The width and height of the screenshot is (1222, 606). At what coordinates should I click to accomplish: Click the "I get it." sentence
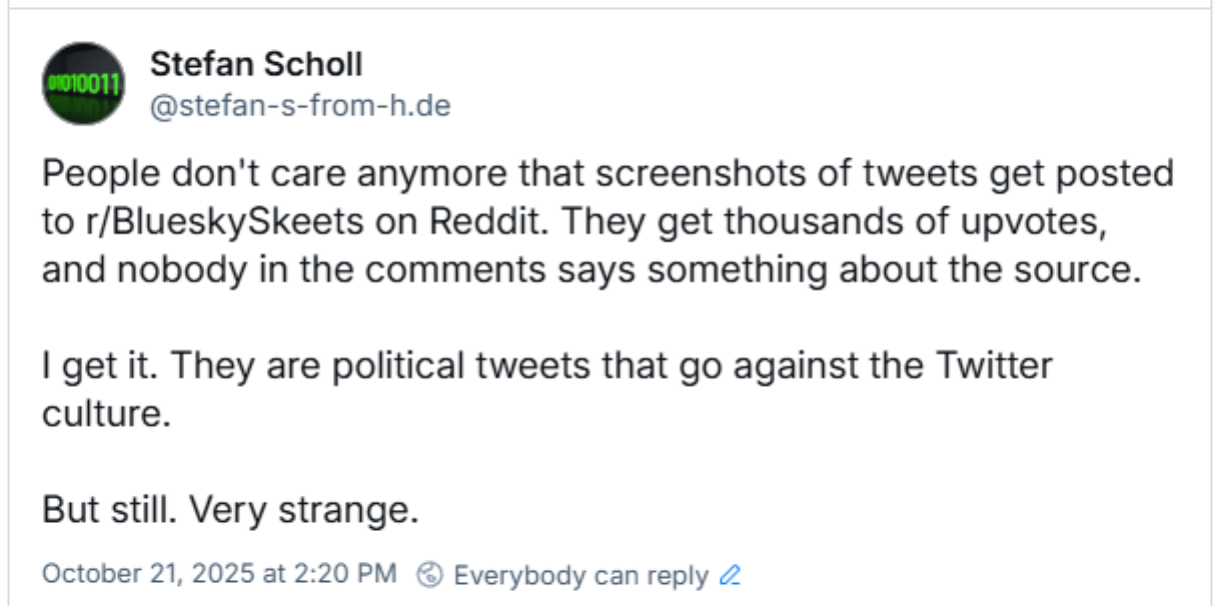point(97,366)
